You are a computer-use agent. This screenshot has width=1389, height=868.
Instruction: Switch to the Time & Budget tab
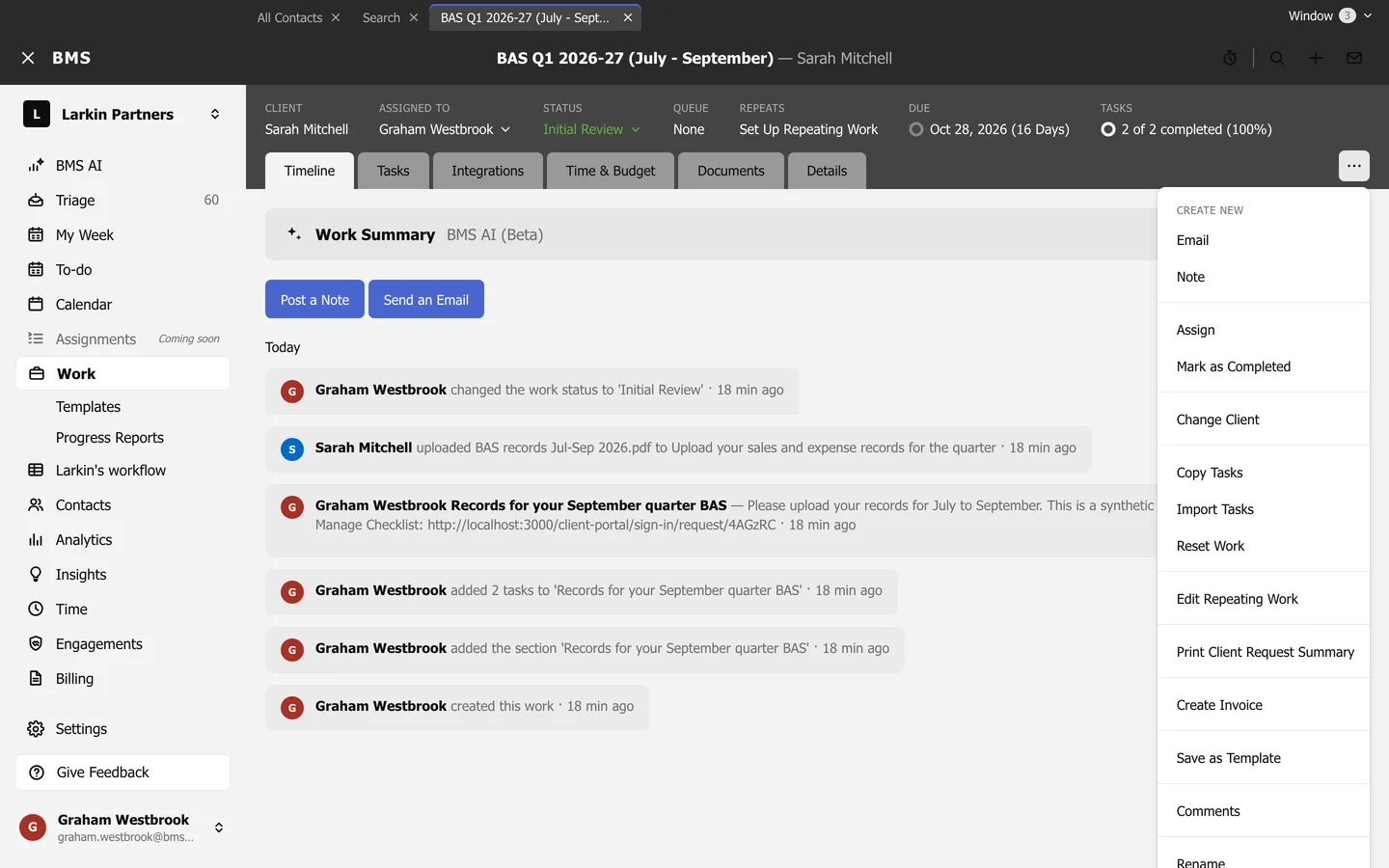pos(611,171)
